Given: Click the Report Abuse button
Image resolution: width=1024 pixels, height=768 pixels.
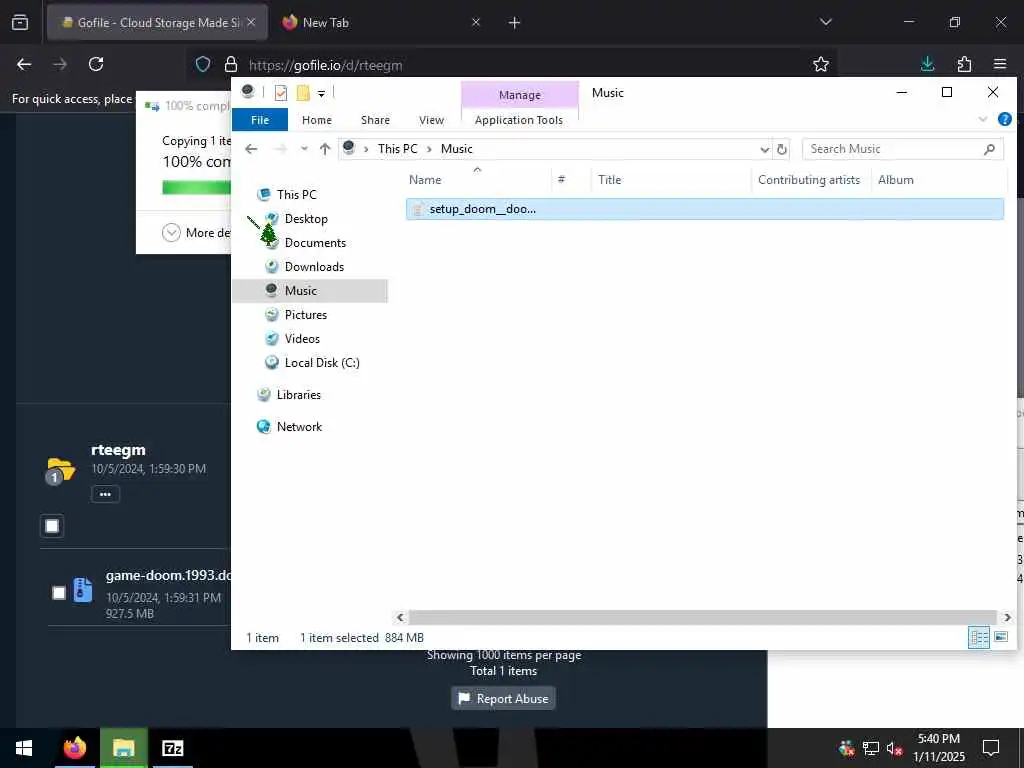Looking at the screenshot, I should (x=504, y=699).
